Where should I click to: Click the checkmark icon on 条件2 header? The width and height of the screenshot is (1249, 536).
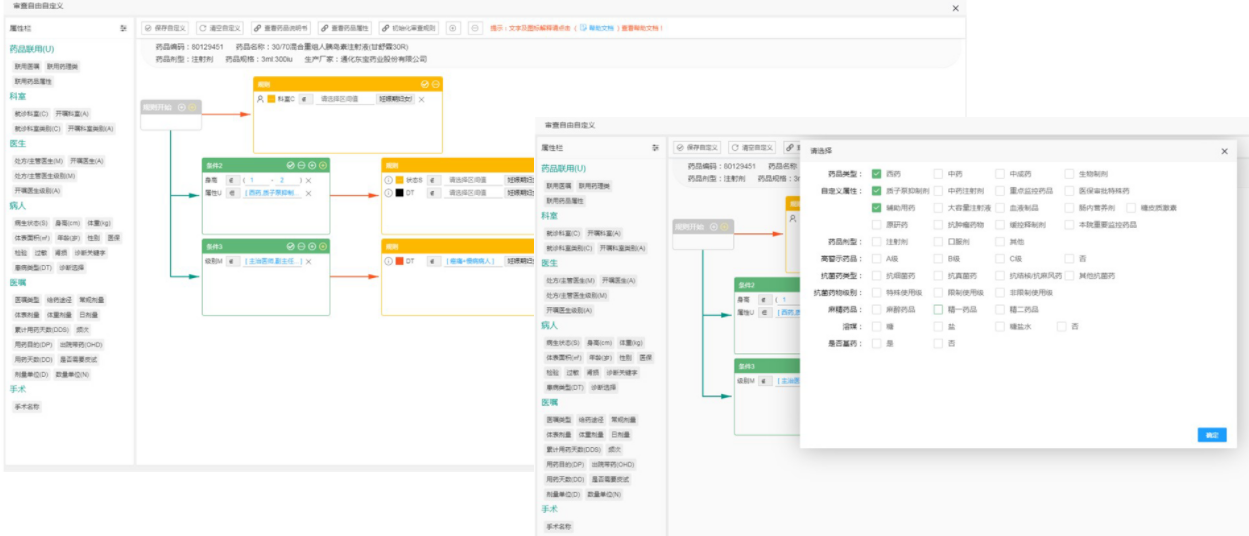[290, 164]
